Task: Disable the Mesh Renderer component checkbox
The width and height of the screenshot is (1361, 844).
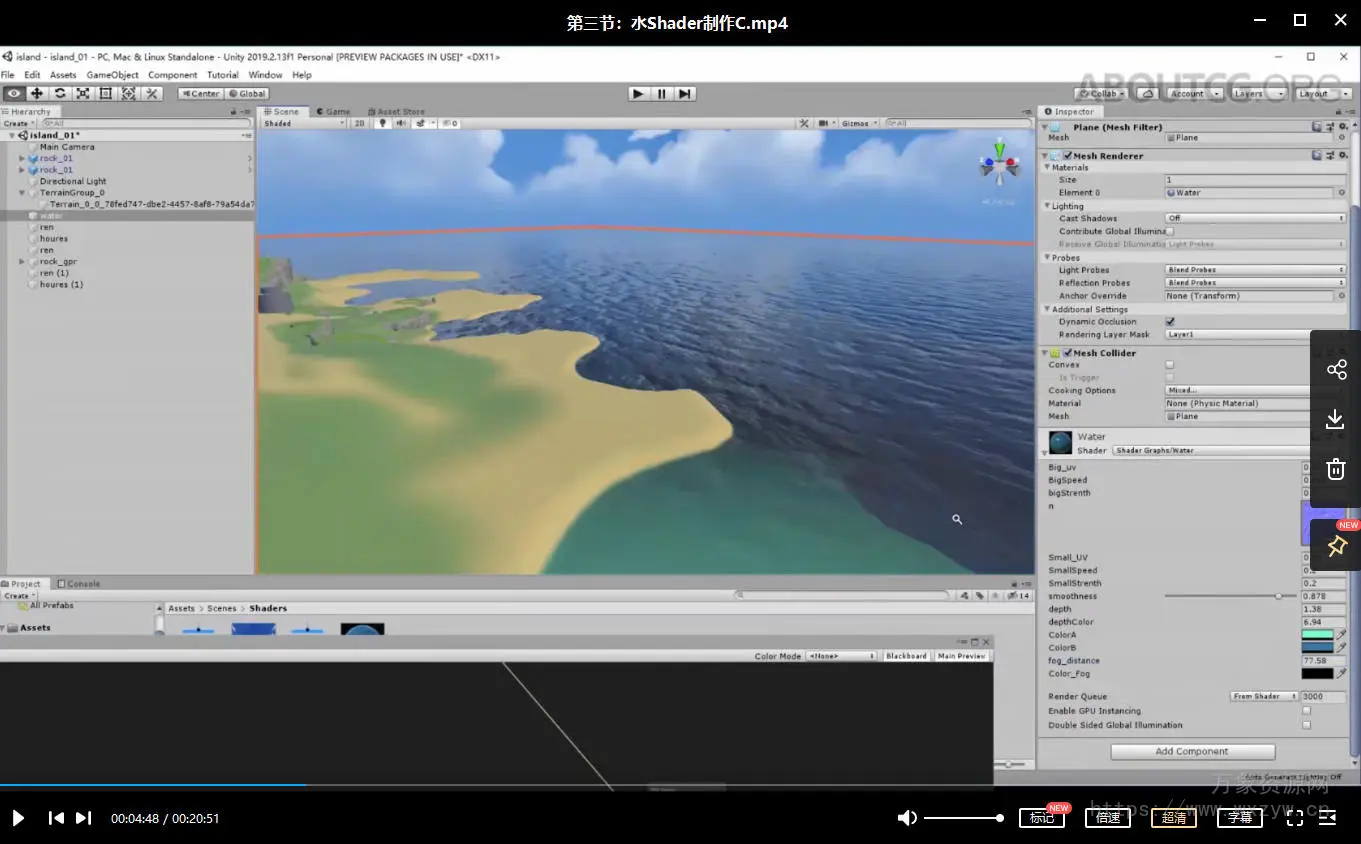Action: point(1068,156)
